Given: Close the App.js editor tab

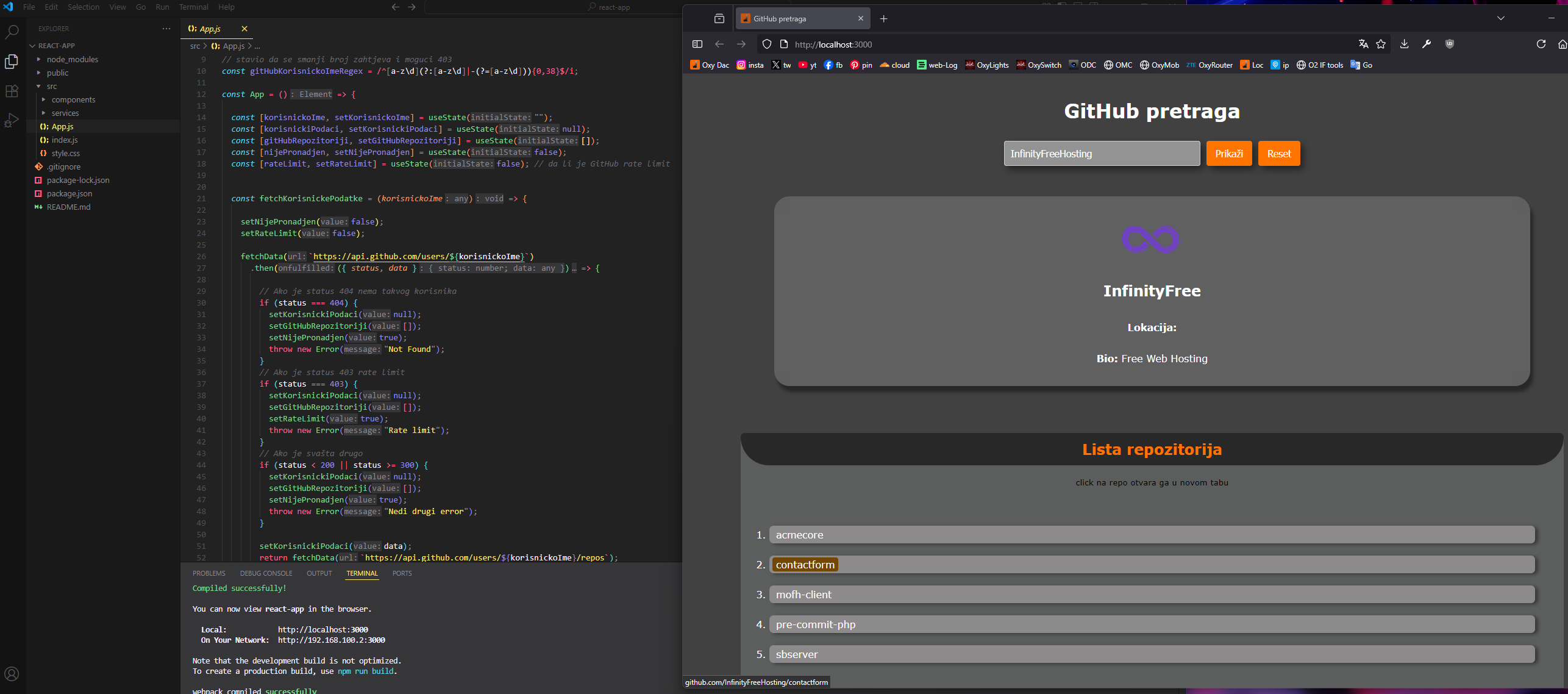Looking at the screenshot, I should point(244,29).
